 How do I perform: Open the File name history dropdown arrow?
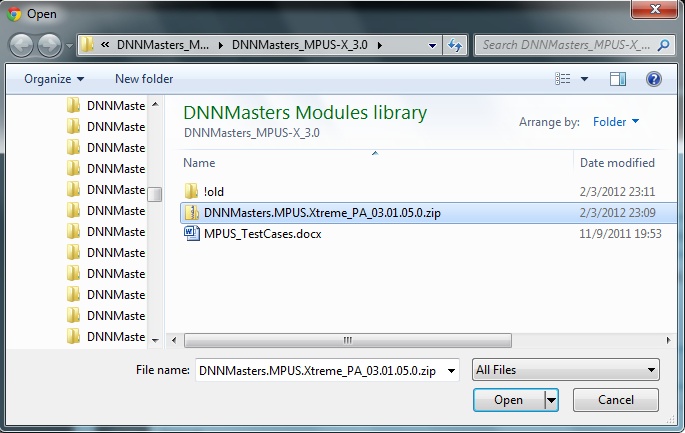click(451, 371)
